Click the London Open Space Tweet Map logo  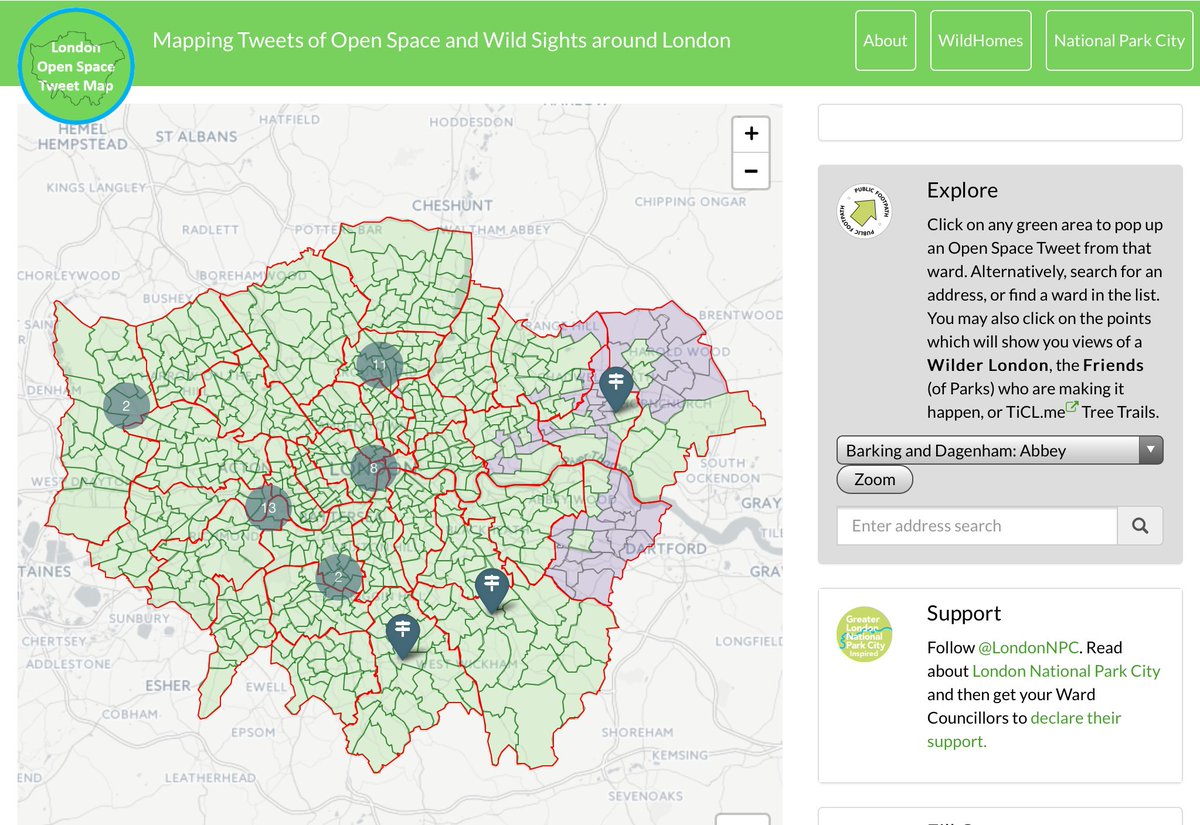[76, 65]
